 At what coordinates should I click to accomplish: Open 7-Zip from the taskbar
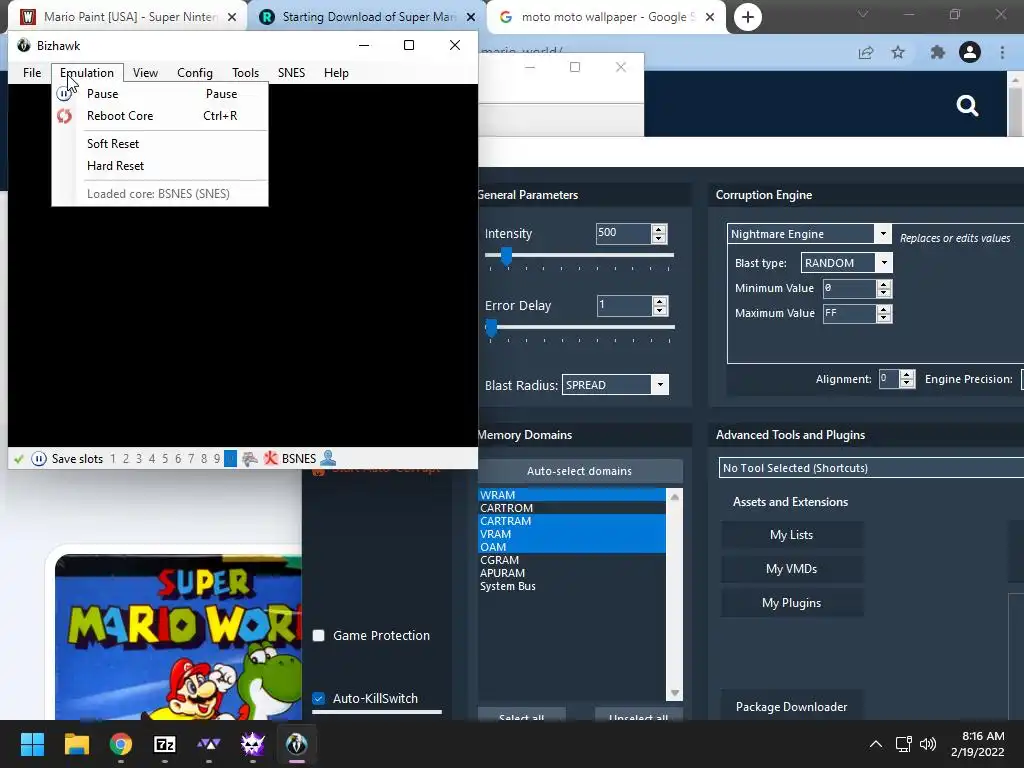165,744
